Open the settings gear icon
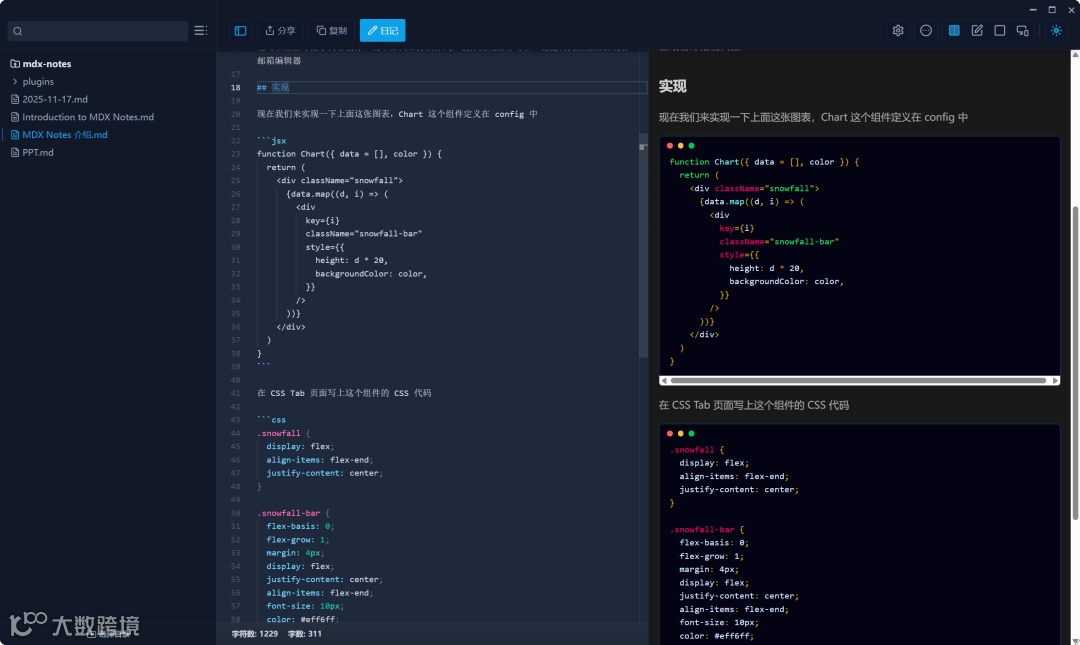1080x645 pixels. point(897,30)
